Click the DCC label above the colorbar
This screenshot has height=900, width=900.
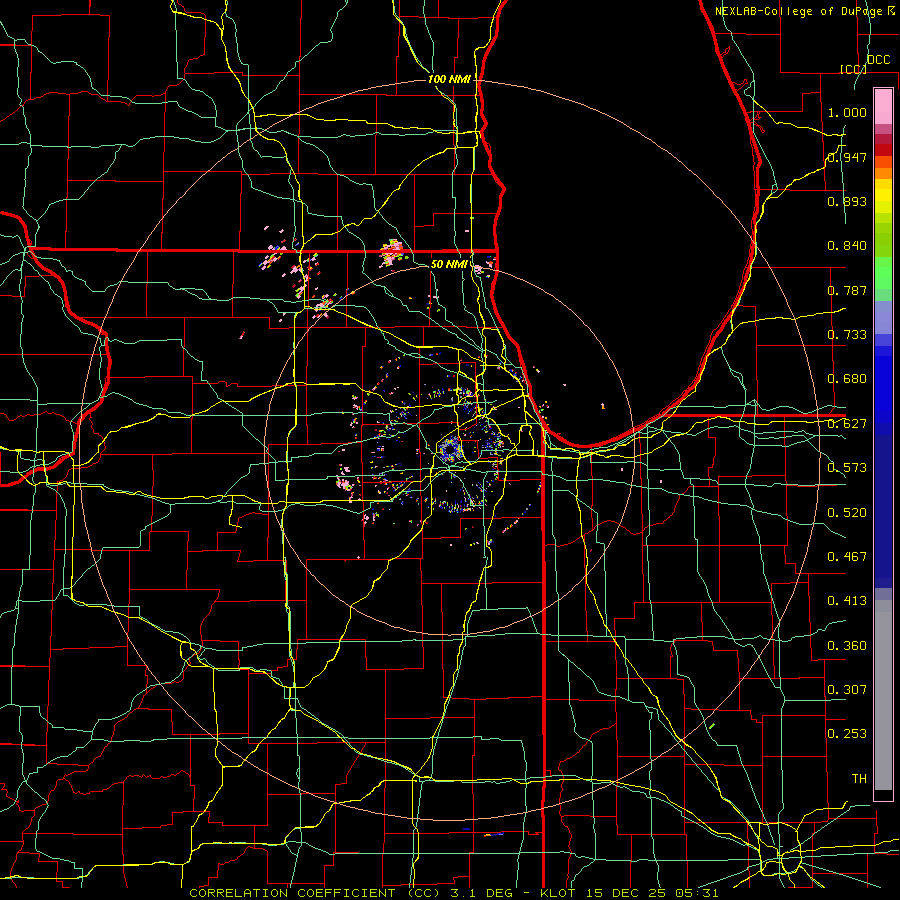[878, 60]
